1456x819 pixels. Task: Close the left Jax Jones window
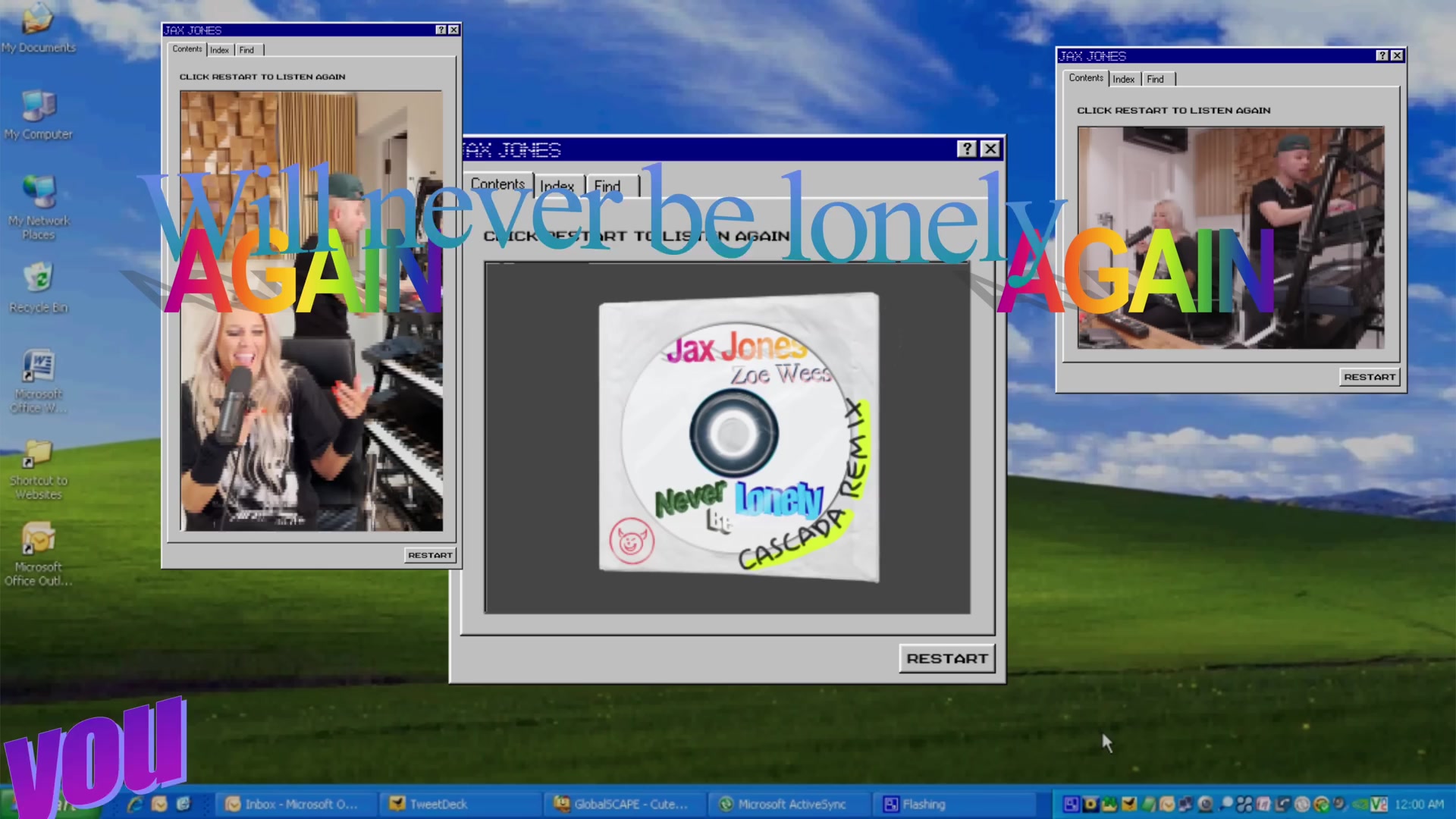(453, 30)
